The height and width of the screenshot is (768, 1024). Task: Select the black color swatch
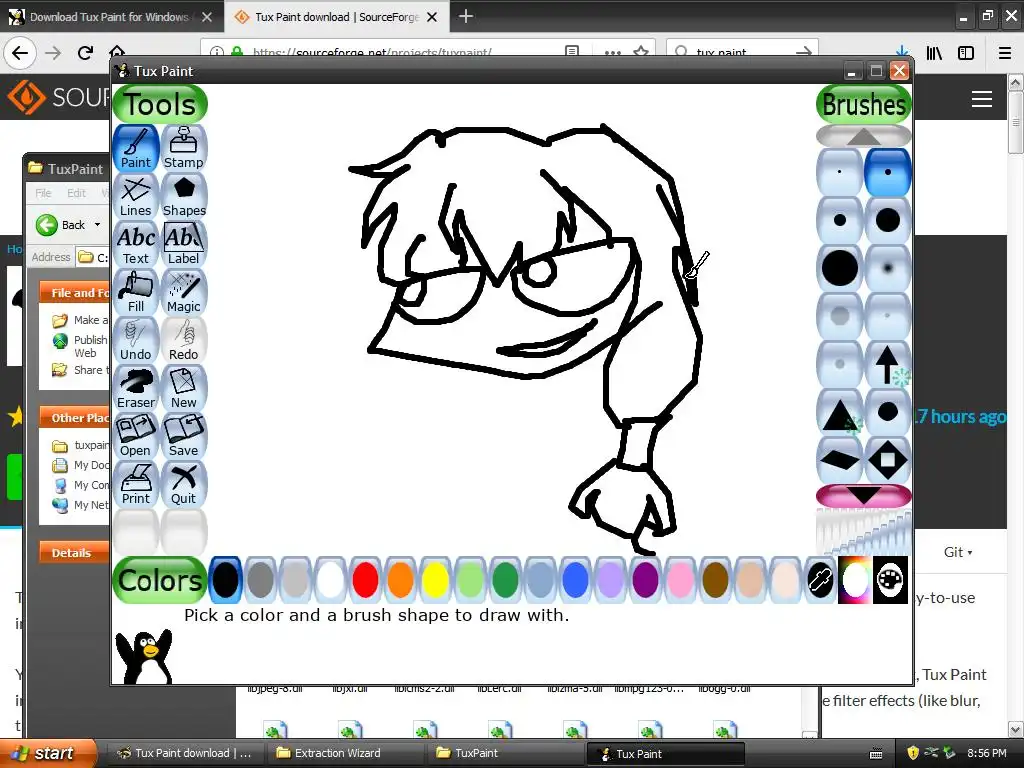225,580
